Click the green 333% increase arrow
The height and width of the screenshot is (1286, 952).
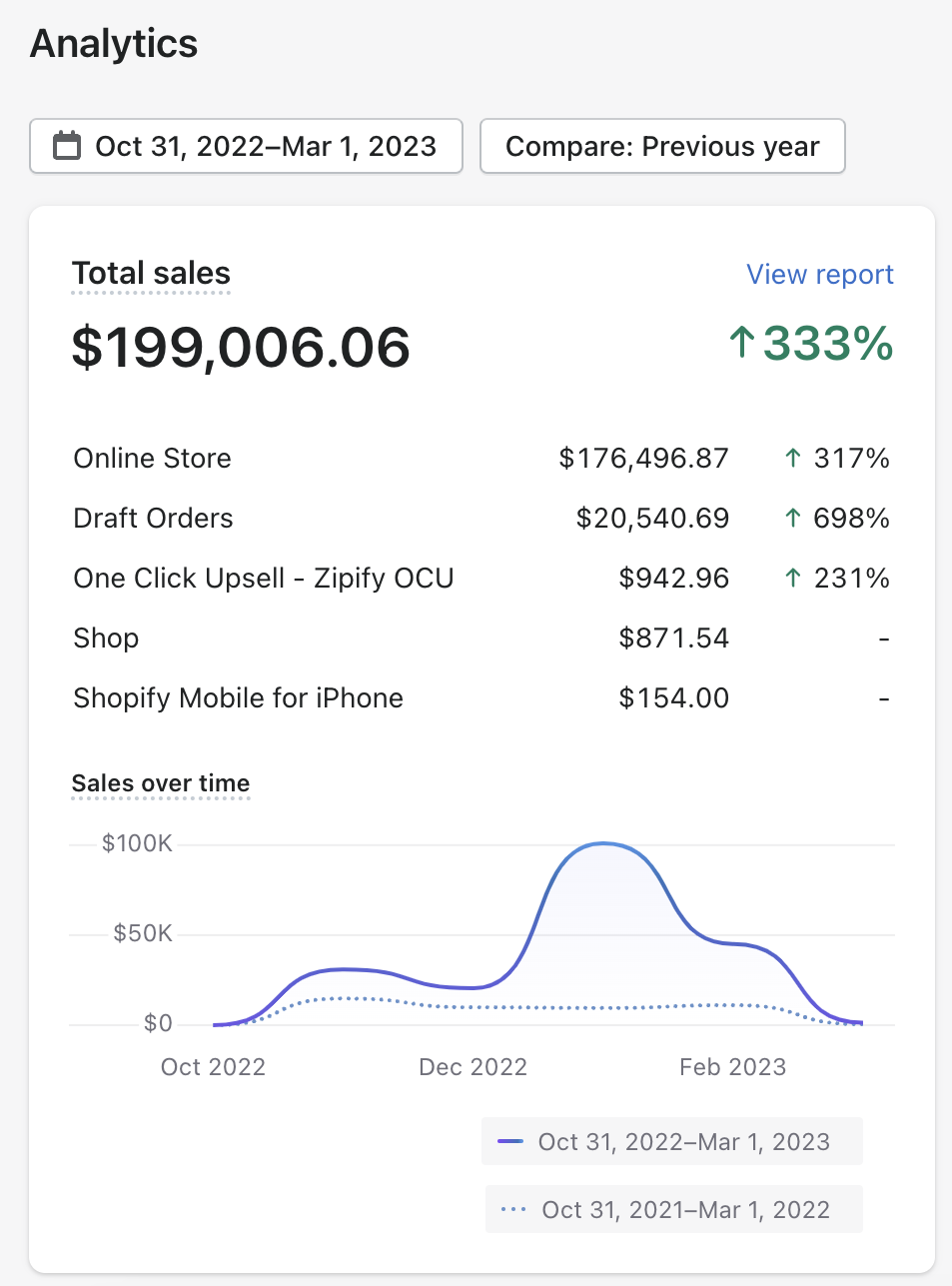pos(741,343)
